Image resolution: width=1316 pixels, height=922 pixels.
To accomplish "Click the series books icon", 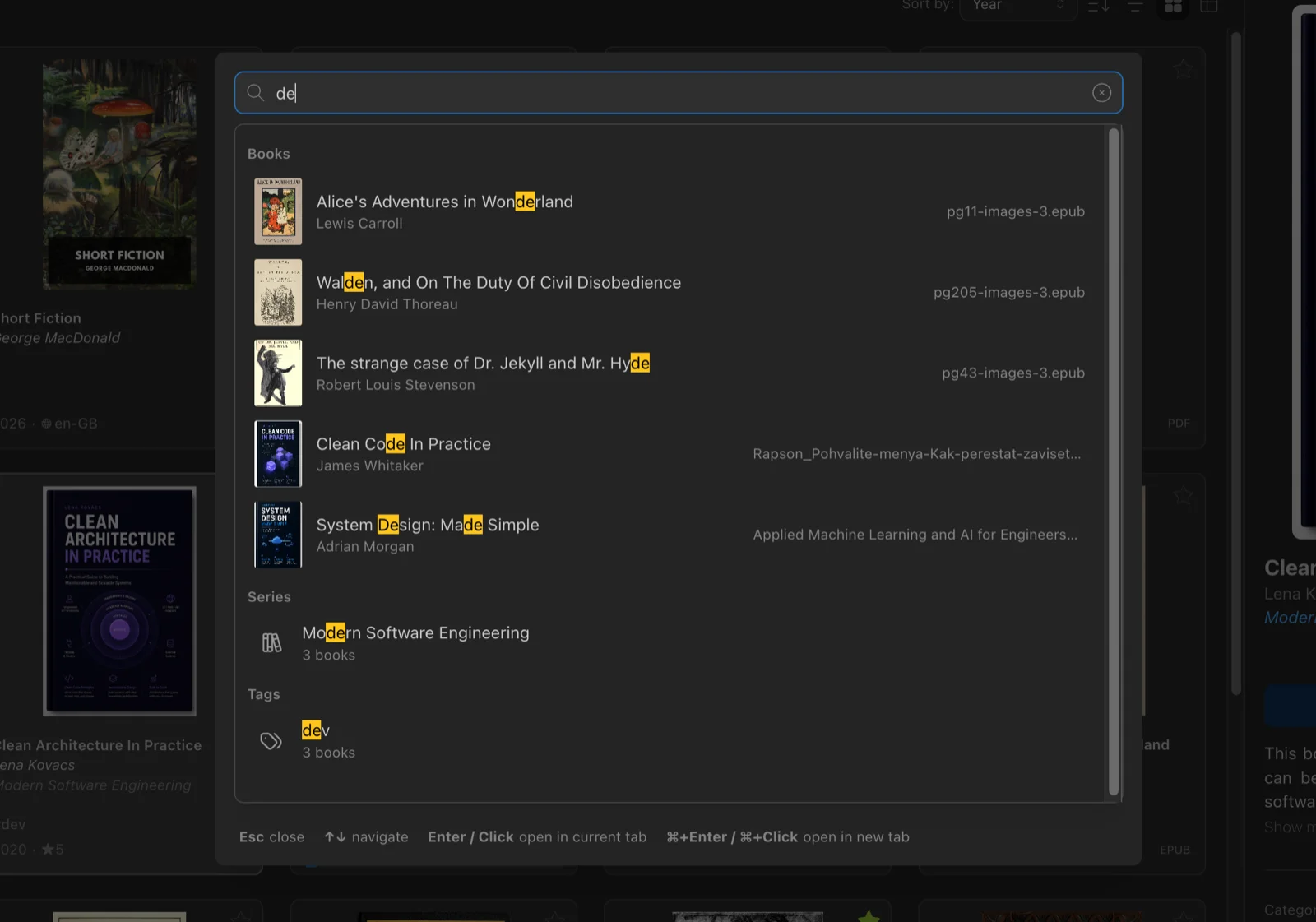I will 271,643.
